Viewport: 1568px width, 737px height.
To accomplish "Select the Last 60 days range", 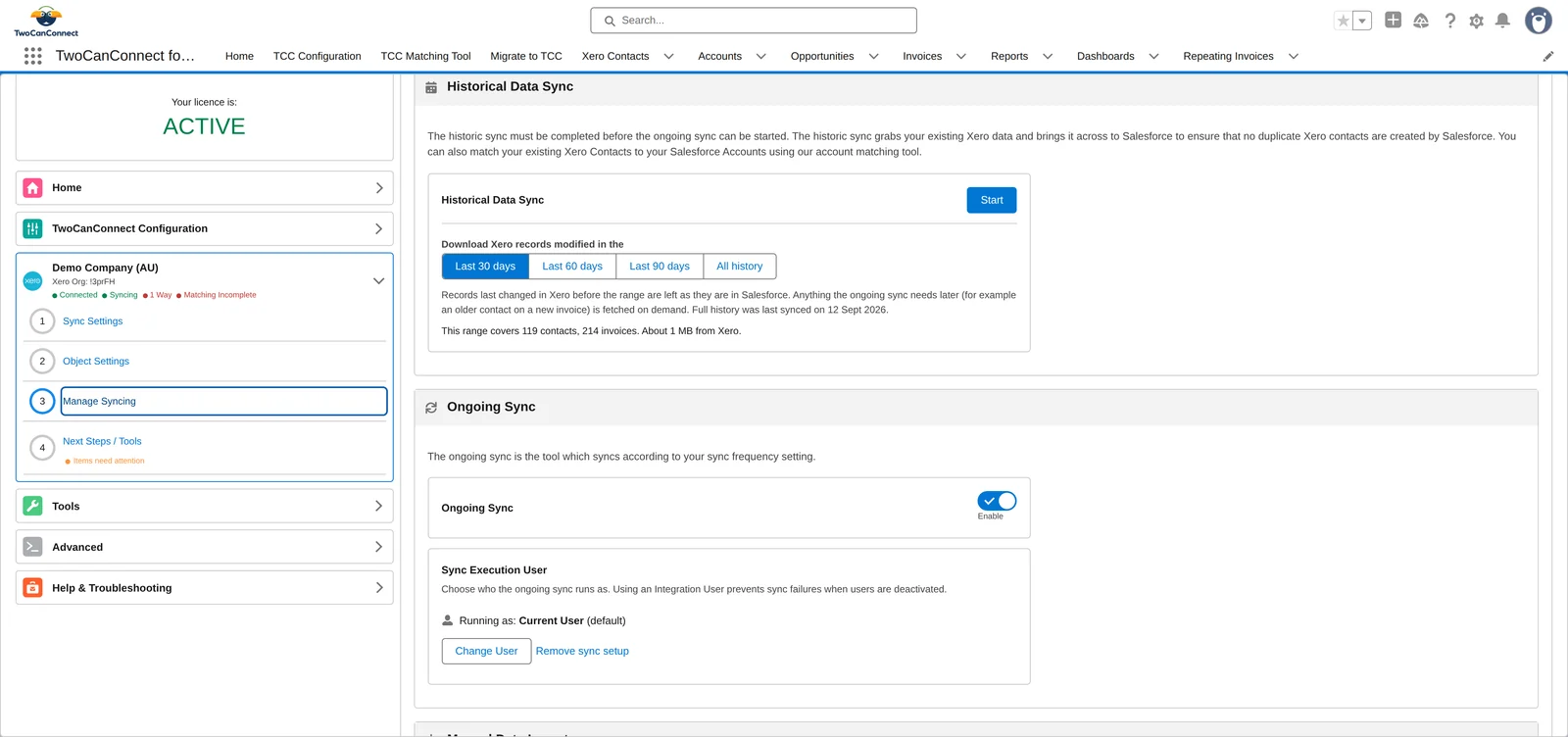I will 572,267.
